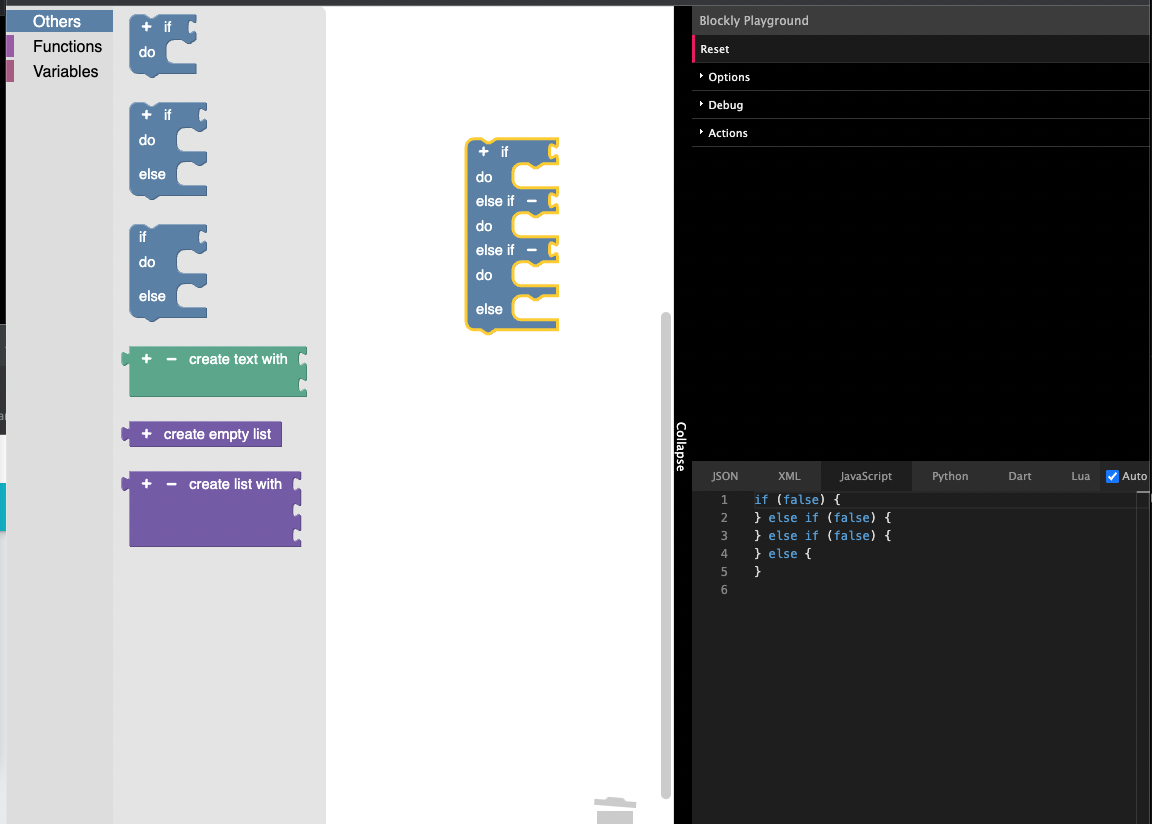The height and width of the screenshot is (824, 1152).
Task: Select the Others toolbox category
Action: point(60,21)
